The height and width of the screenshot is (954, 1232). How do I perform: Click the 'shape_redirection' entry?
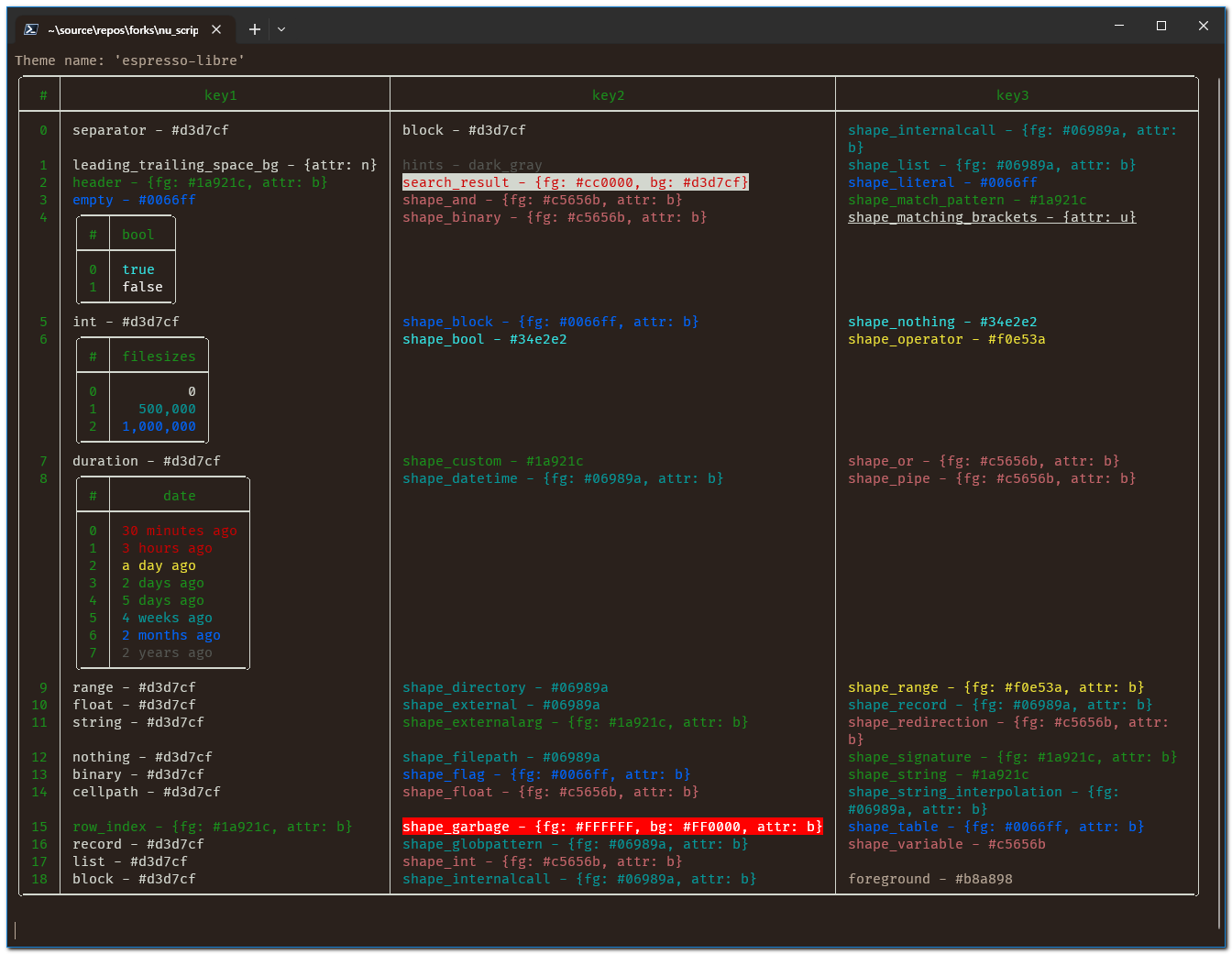point(1008,731)
